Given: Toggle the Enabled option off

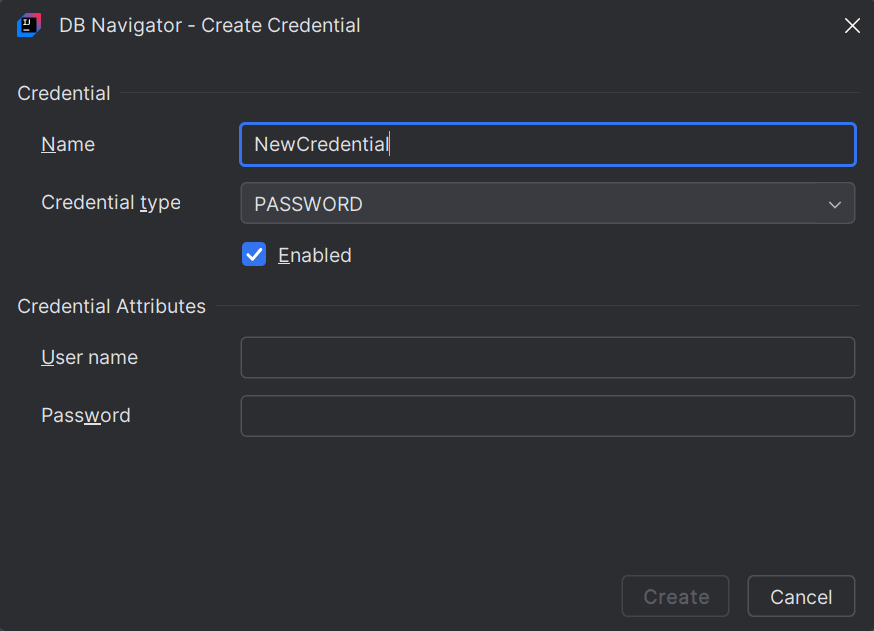Looking at the screenshot, I should pos(254,254).
